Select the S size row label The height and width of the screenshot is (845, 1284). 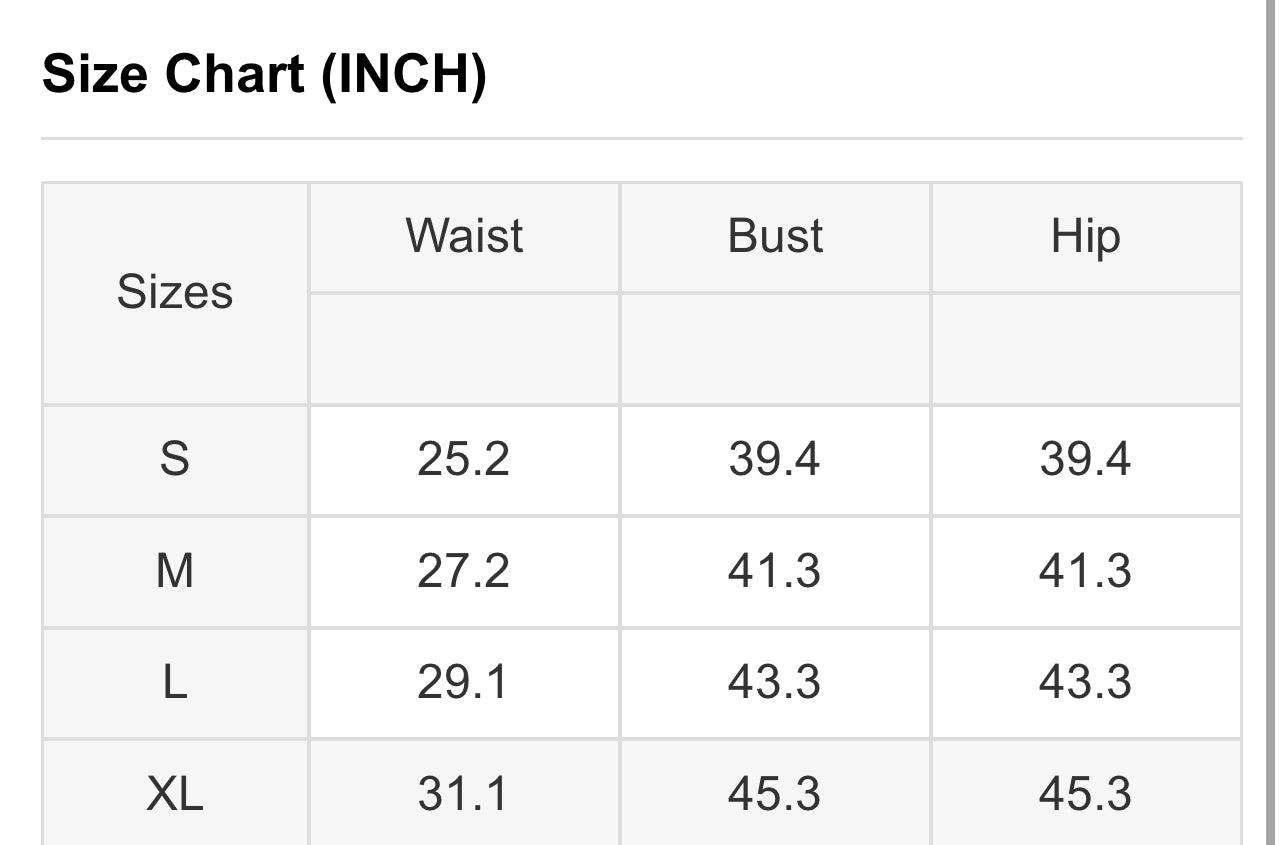175,459
